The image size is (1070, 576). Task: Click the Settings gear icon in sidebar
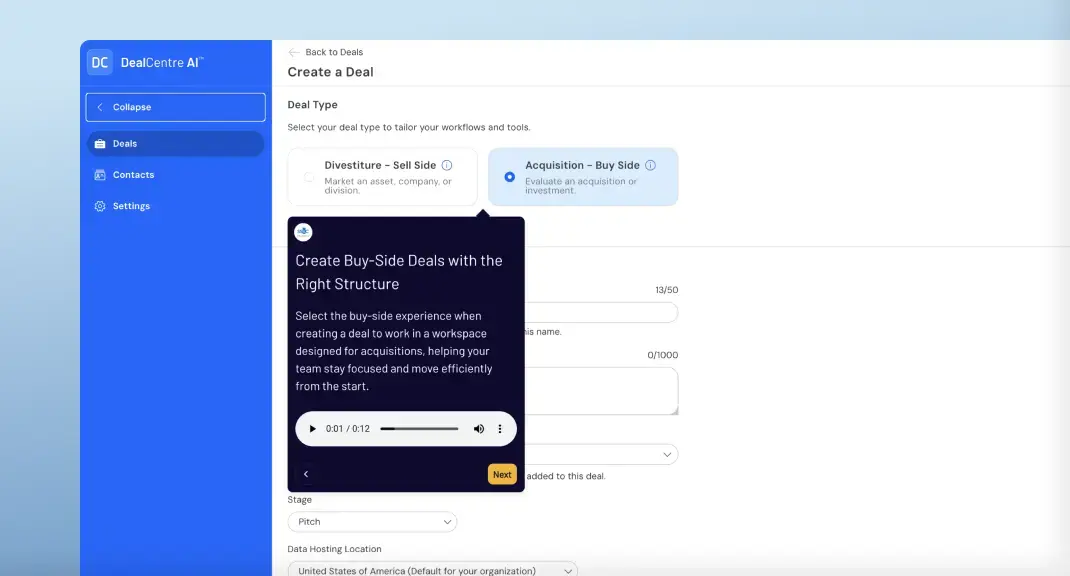pyautogui.click(x=100, y=206)
